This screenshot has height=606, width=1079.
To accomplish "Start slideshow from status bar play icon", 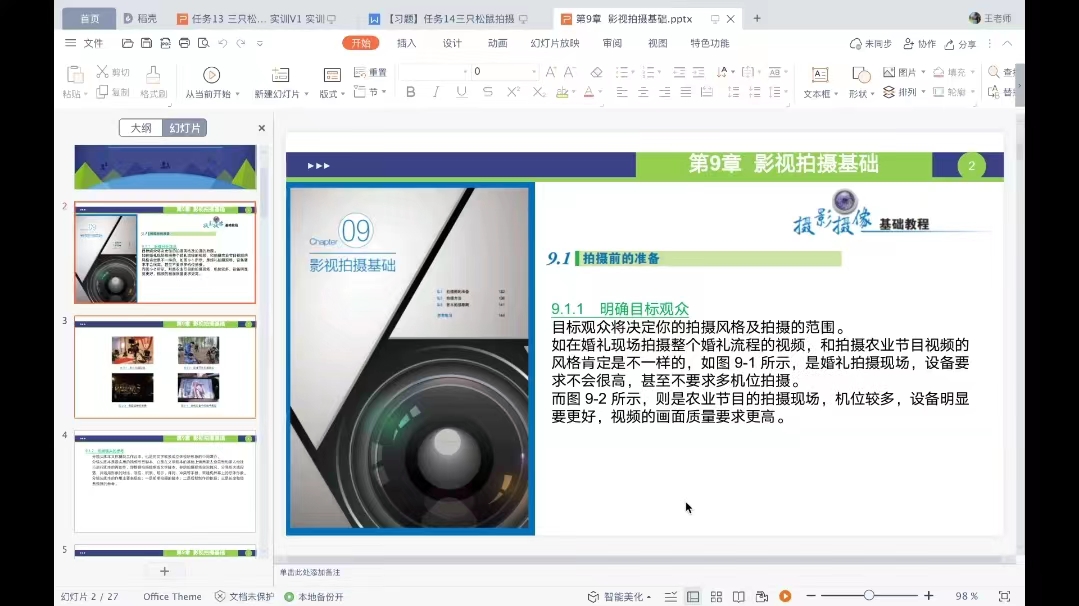I will (x=785, y=596).
